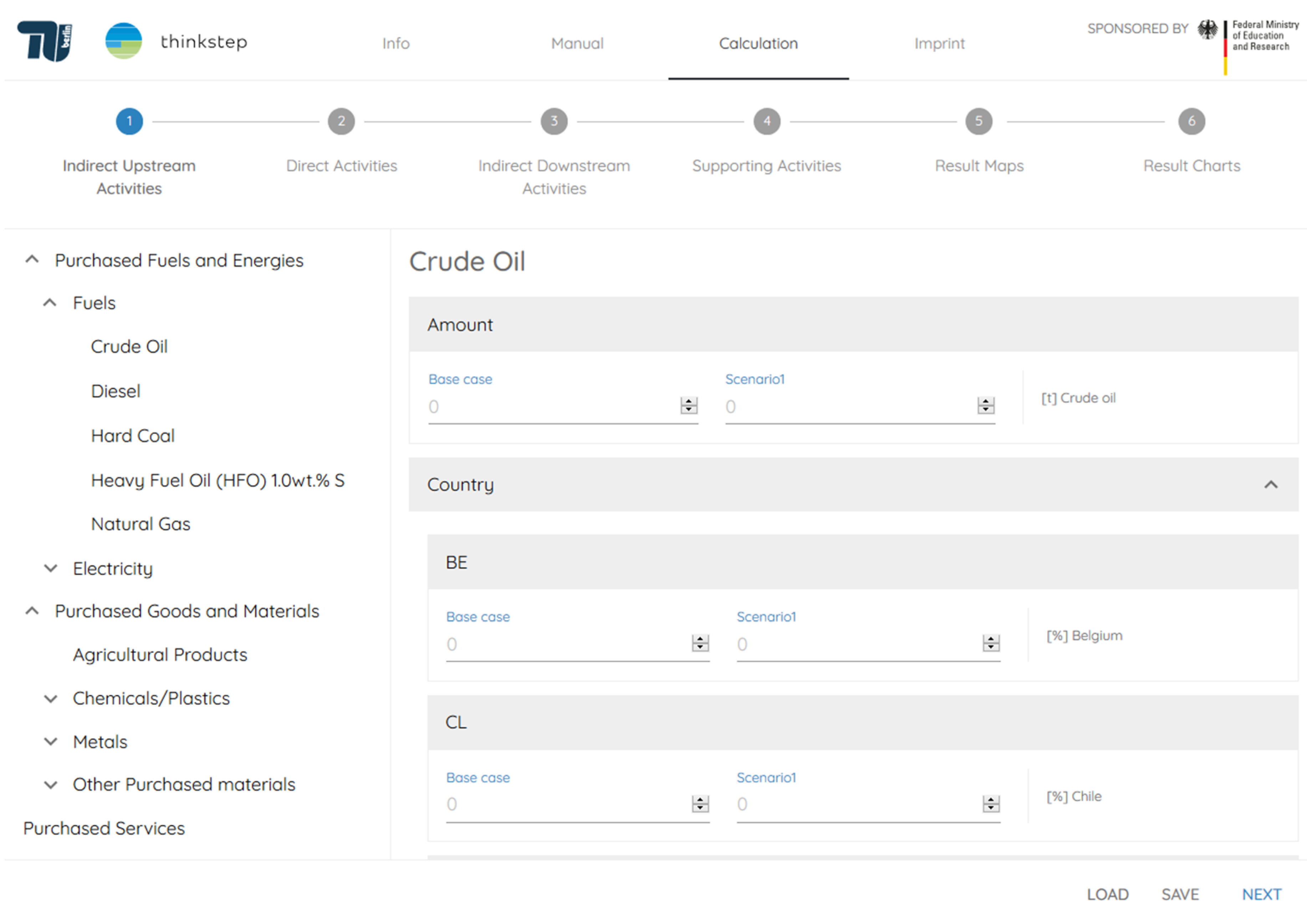Click step 3 circle icon
This screenshot has height=924, width=1307.
pos(554,121)
